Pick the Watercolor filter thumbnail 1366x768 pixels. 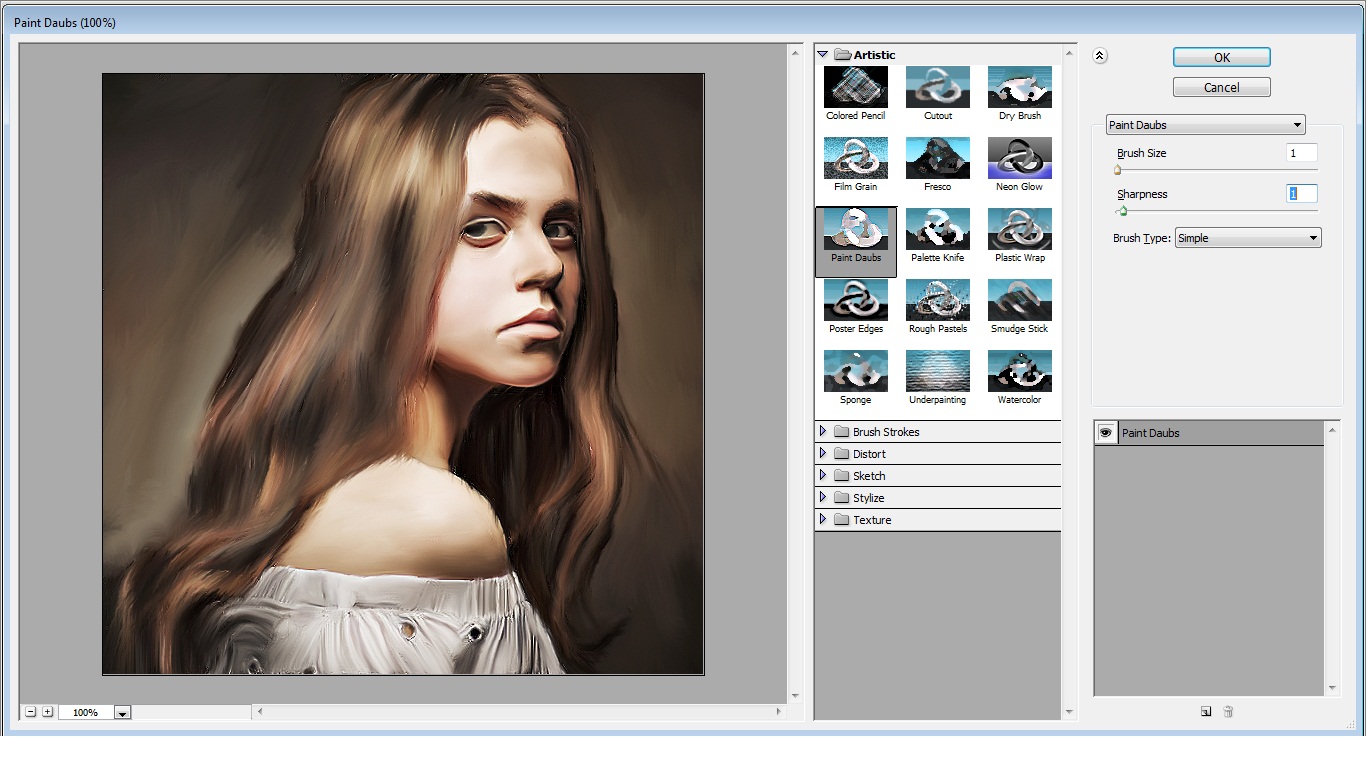click(1019, 372)
